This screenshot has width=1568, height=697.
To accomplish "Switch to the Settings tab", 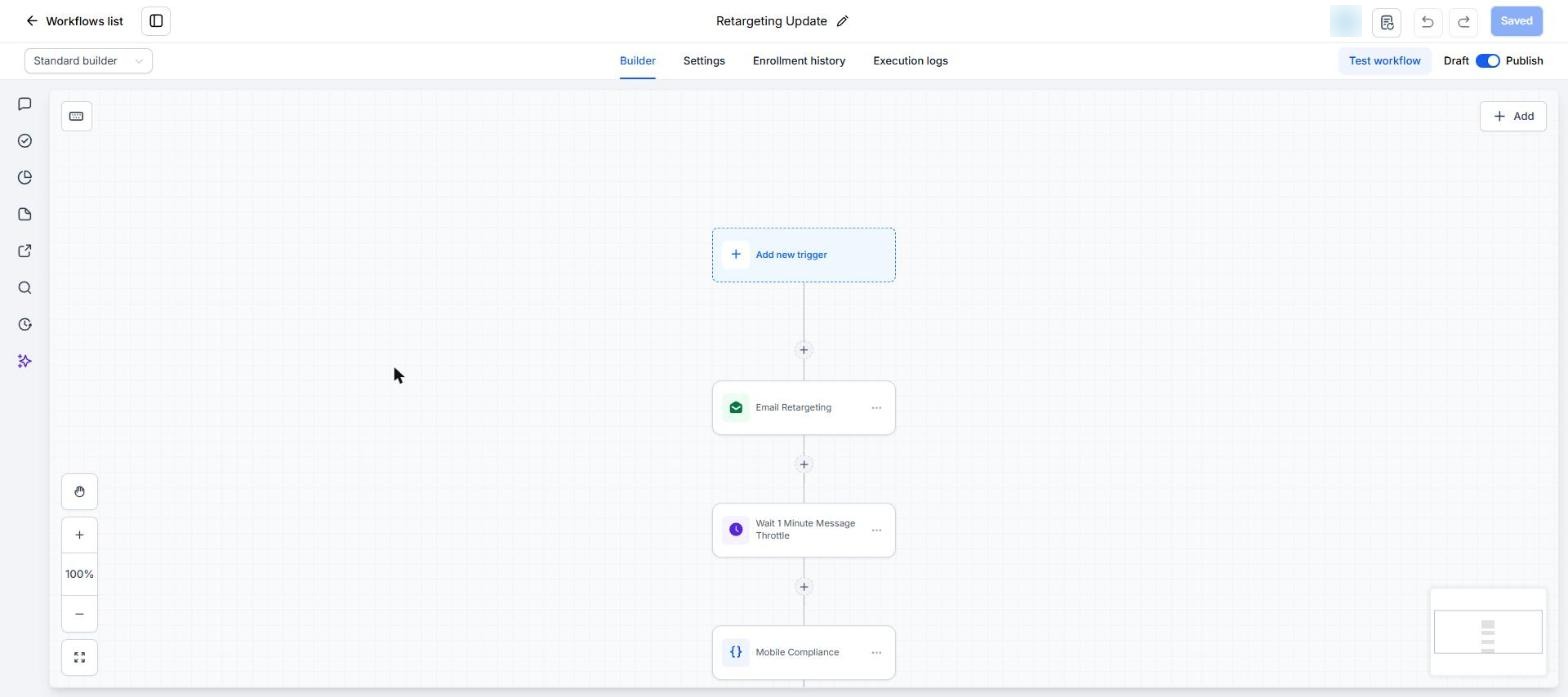I will pos(704,61).
